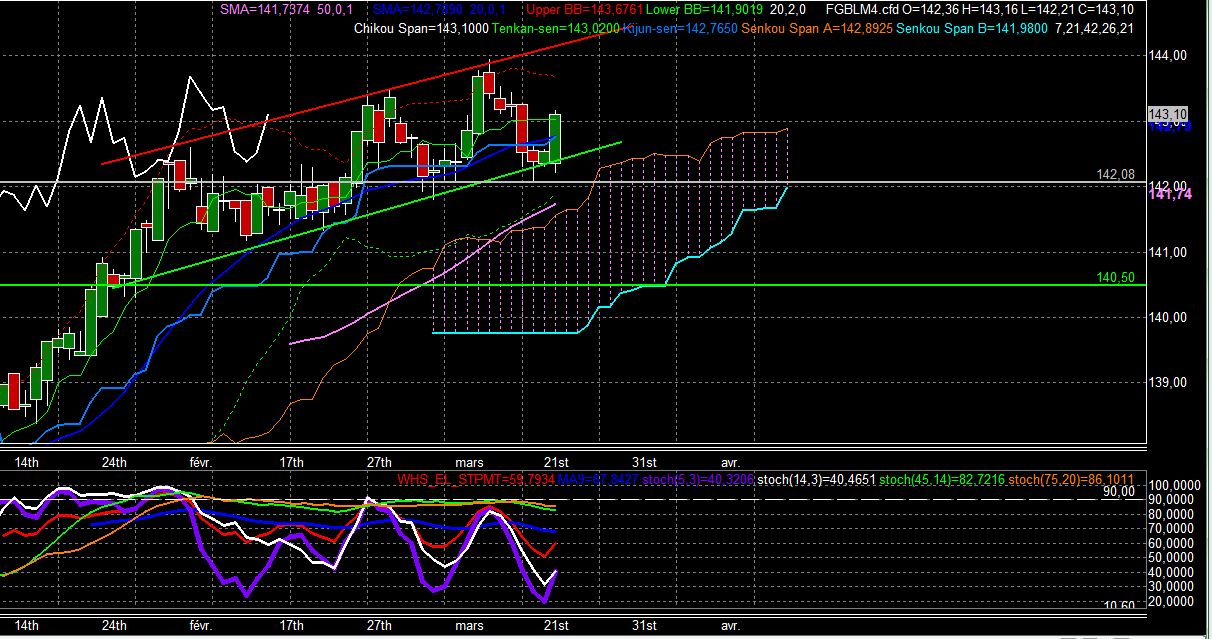The height and width of the screenshot is (639, 1212).
Task: Click the green 140,50 support level label
Action: pos(1115,277)
